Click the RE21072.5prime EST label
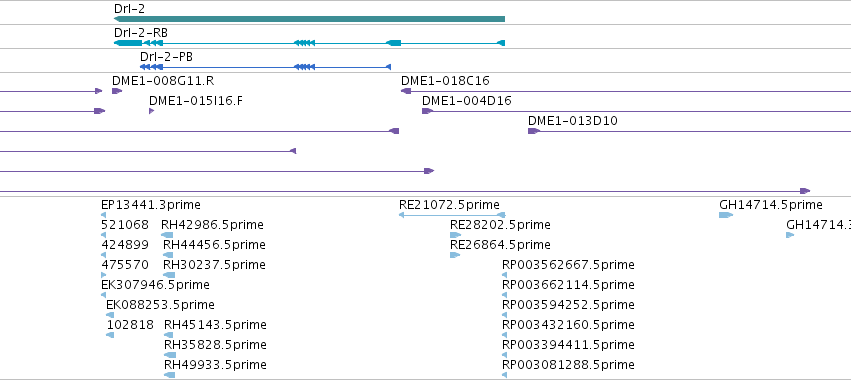 click(x=449, y=205)
